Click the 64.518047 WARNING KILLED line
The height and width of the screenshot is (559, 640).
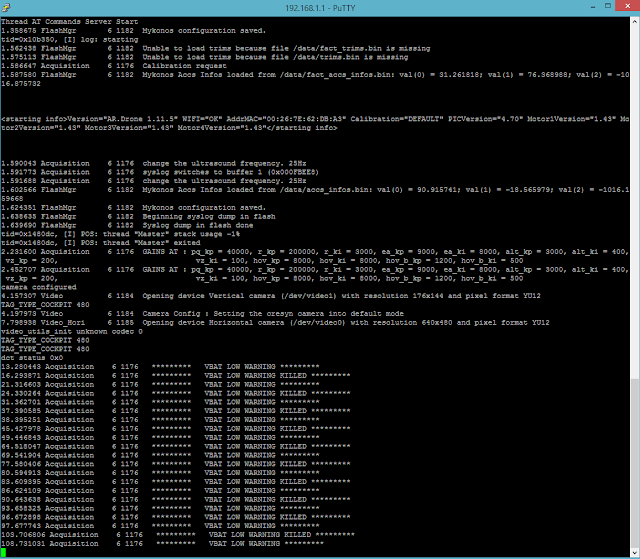click(176, 447)
